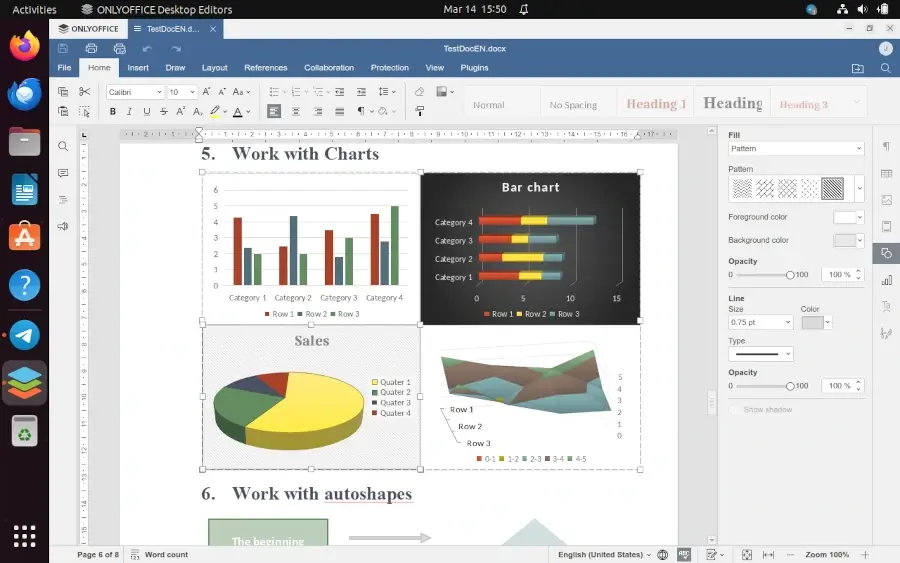Toggle bold formatting
This screenshot has height=563, width=900.
coord(113,112)
